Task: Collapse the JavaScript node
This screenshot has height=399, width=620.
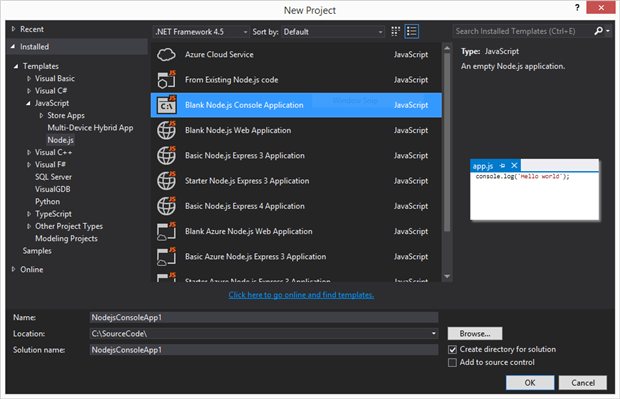Action: pos(28,103)
